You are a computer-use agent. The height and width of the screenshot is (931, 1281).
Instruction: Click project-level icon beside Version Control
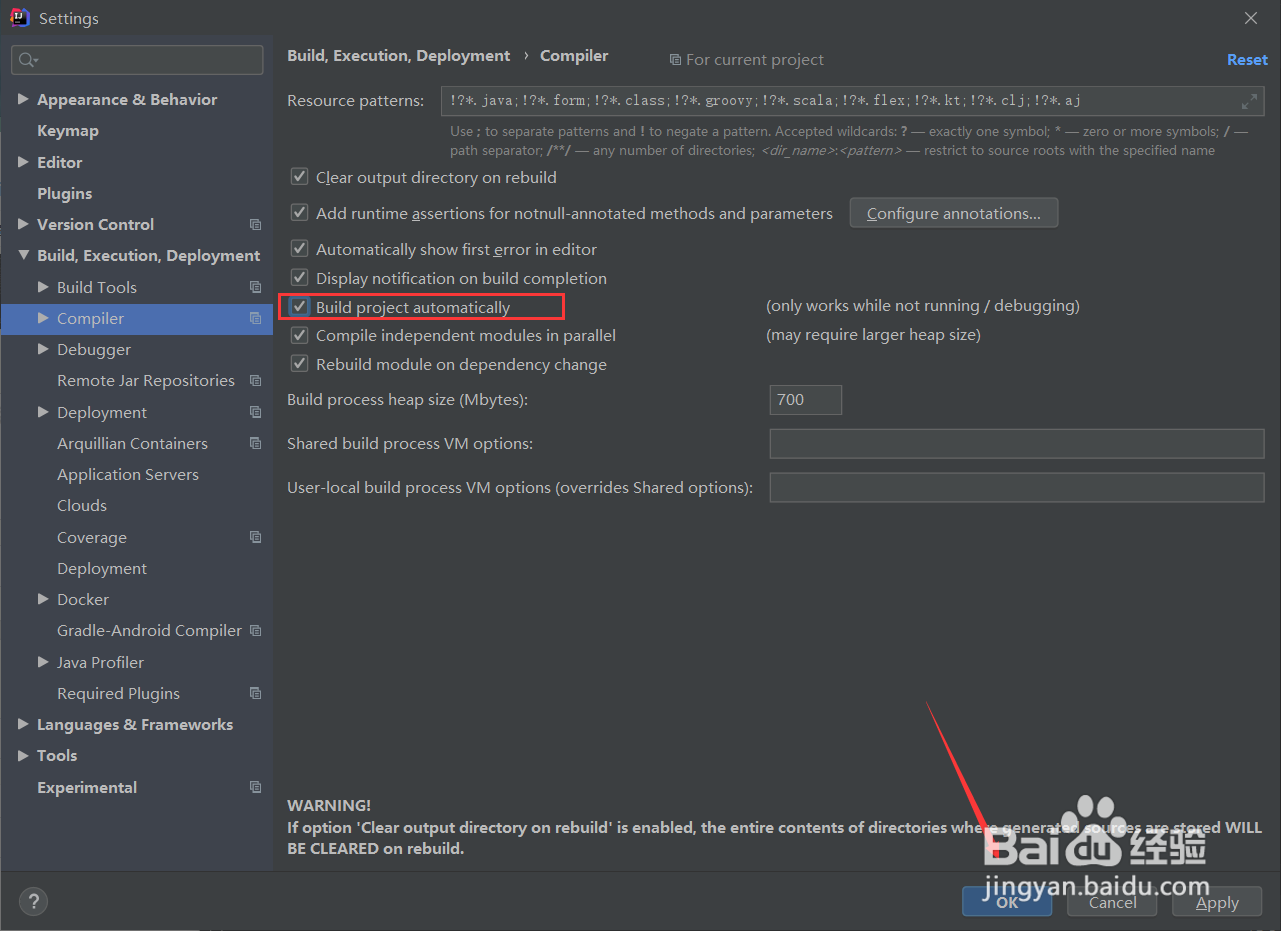coord(255,225)
